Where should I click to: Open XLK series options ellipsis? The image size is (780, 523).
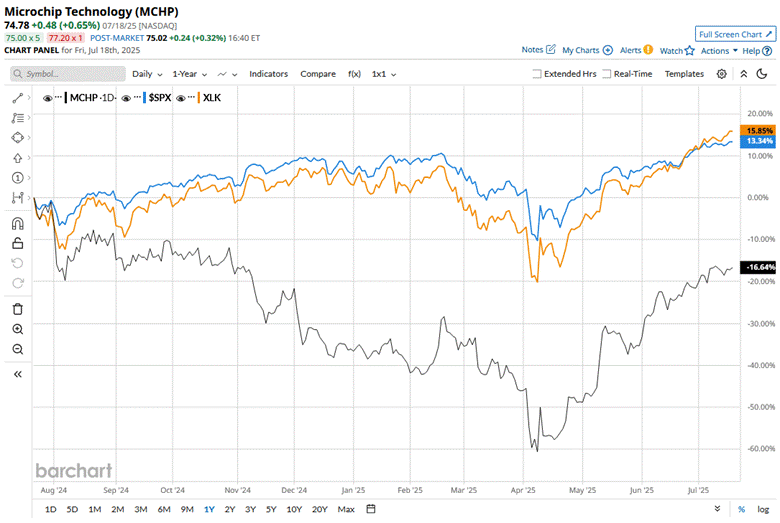pyautogui.click(x=192, y=98)
